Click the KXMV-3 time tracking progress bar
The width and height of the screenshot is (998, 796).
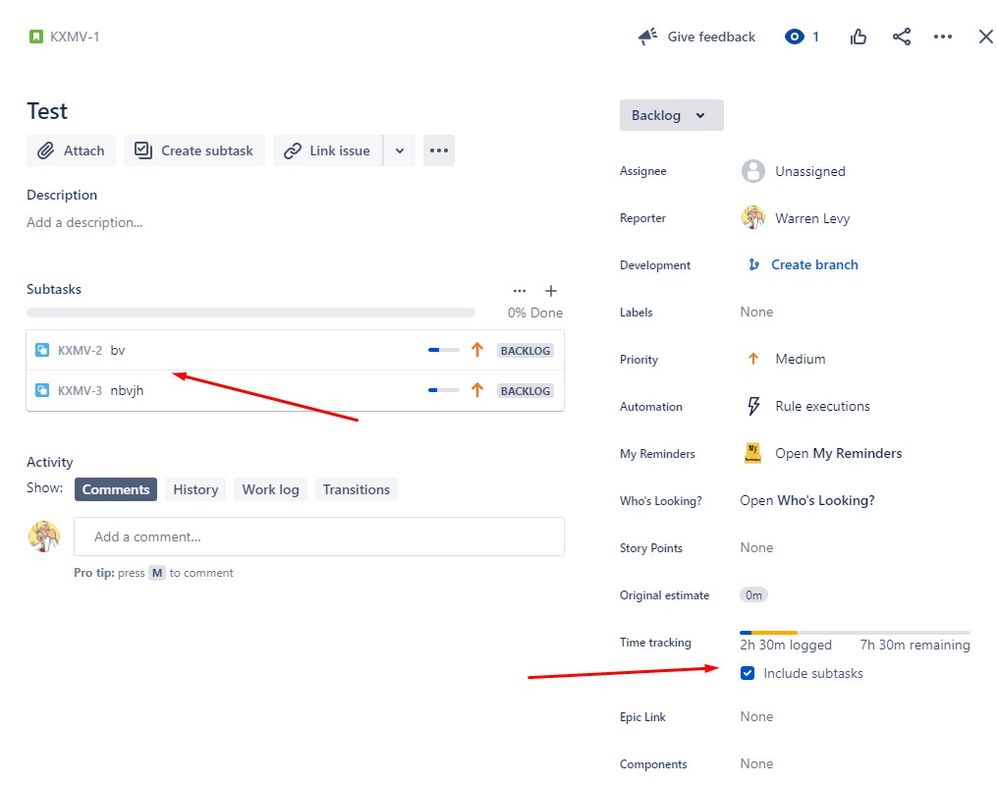(444, 390)
